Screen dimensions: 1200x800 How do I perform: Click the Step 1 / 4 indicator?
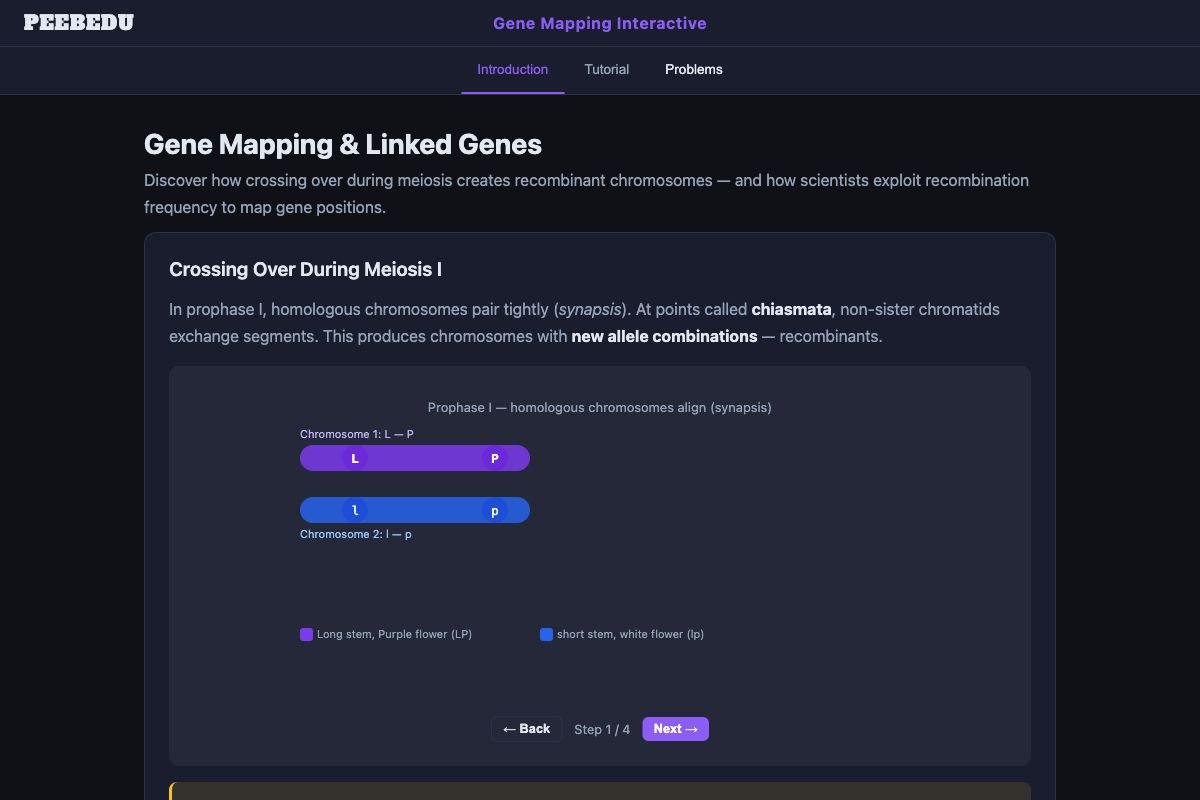tap(602, 729)
